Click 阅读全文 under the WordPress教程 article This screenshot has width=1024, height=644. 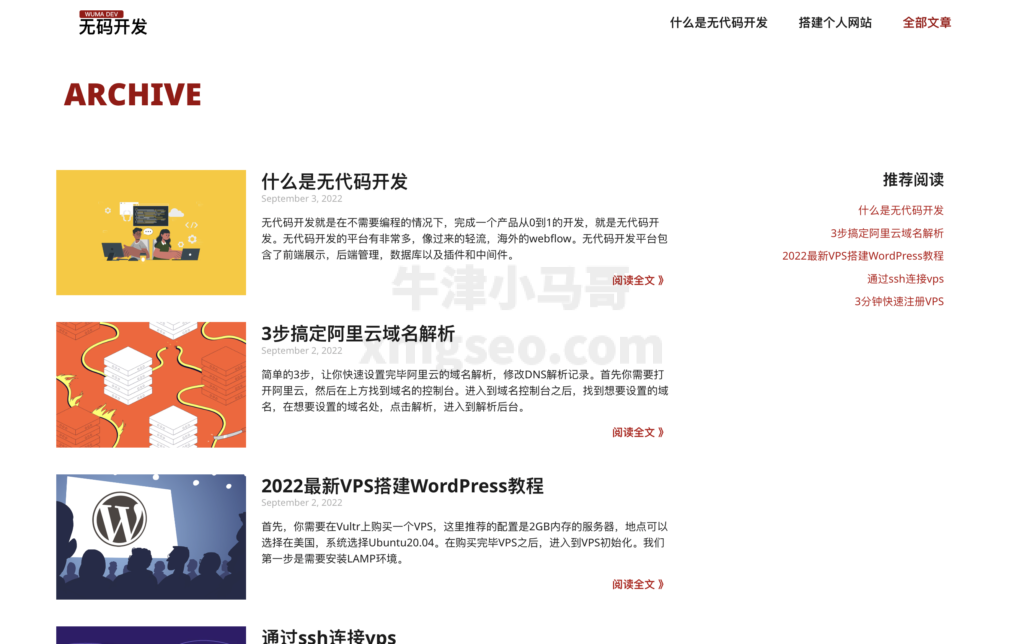638,585
